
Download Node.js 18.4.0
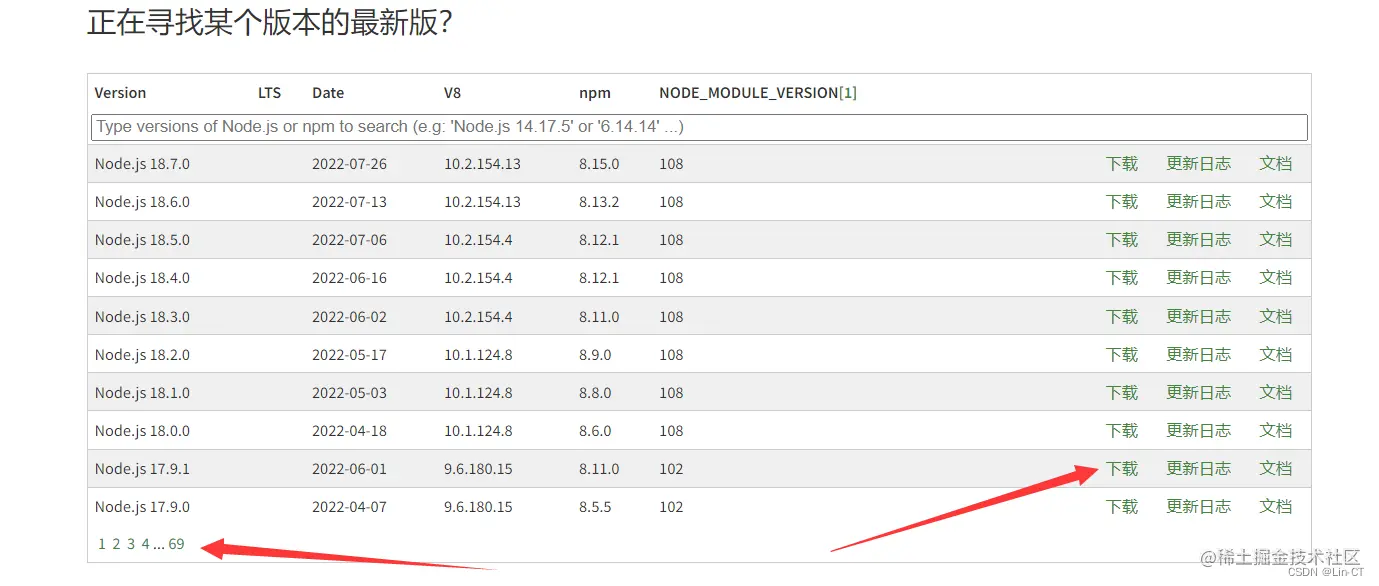(1122, 278)
